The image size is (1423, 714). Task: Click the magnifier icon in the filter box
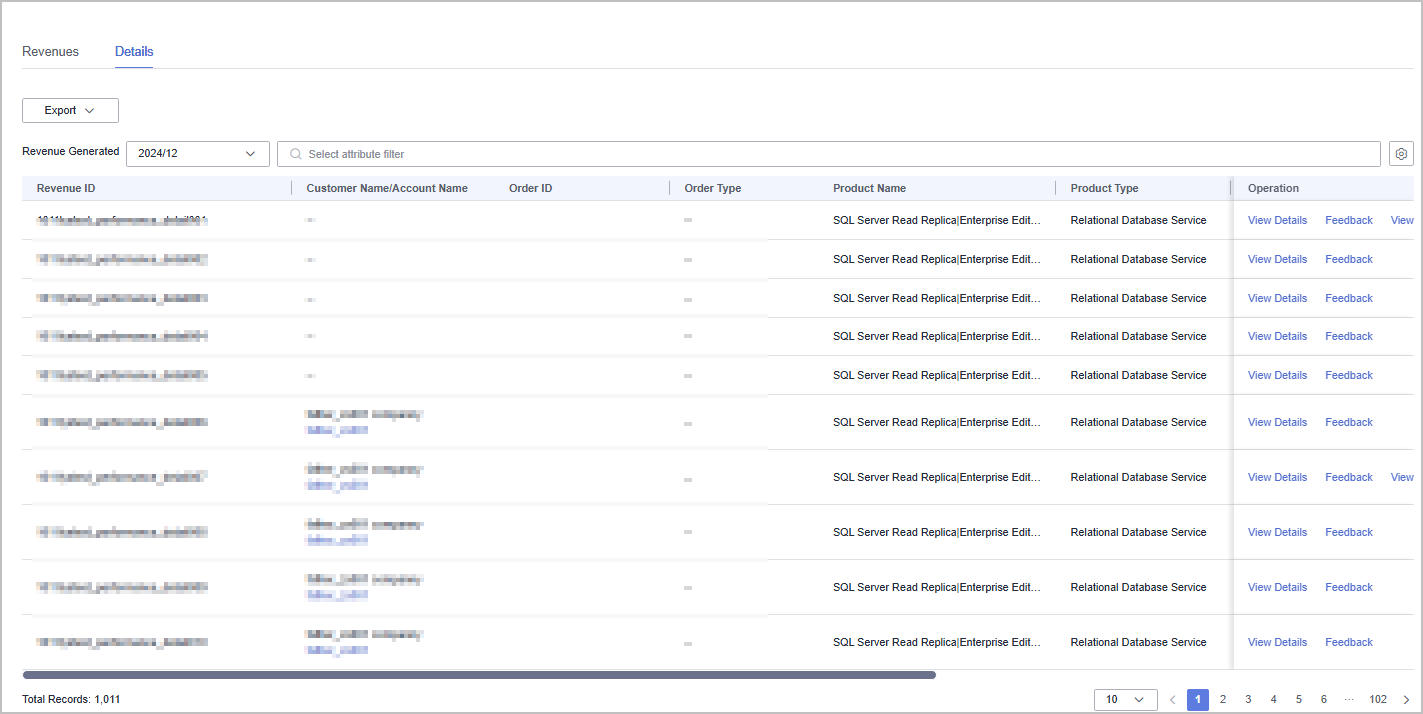coord(295,154)
